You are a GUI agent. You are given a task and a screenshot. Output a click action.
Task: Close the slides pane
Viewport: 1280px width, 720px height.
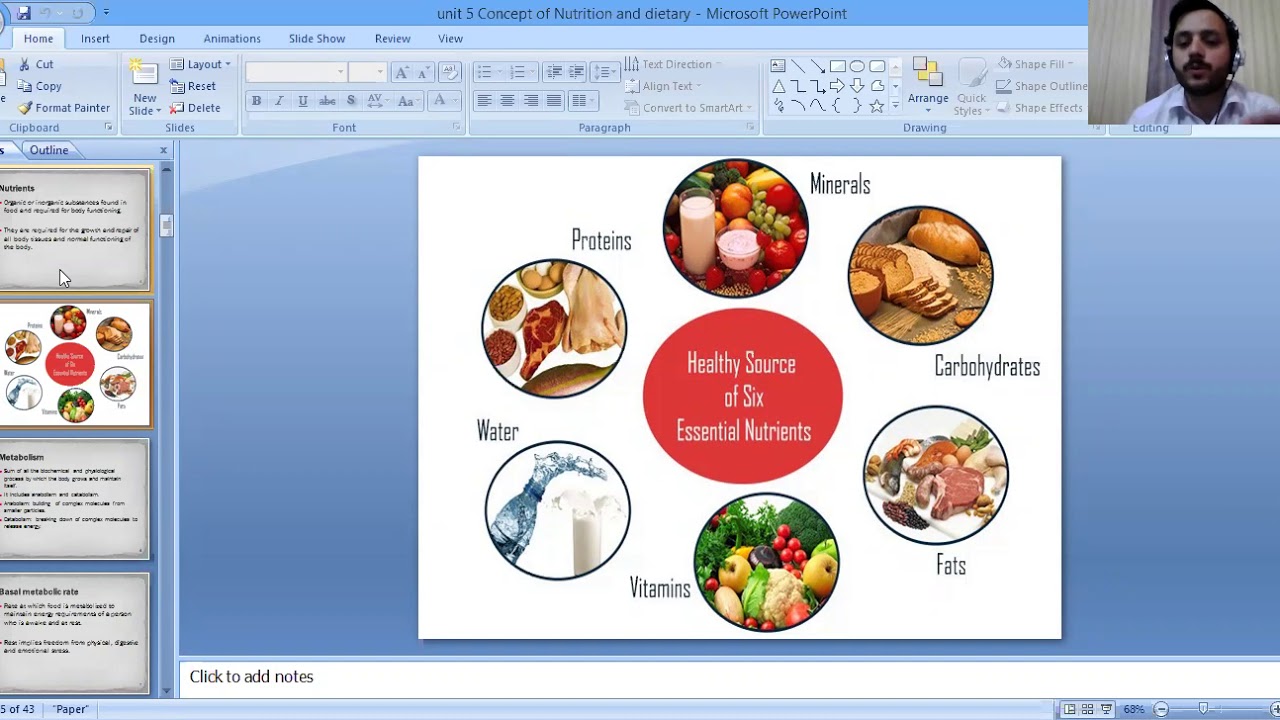pyautogui.click(x=164, y=150)
